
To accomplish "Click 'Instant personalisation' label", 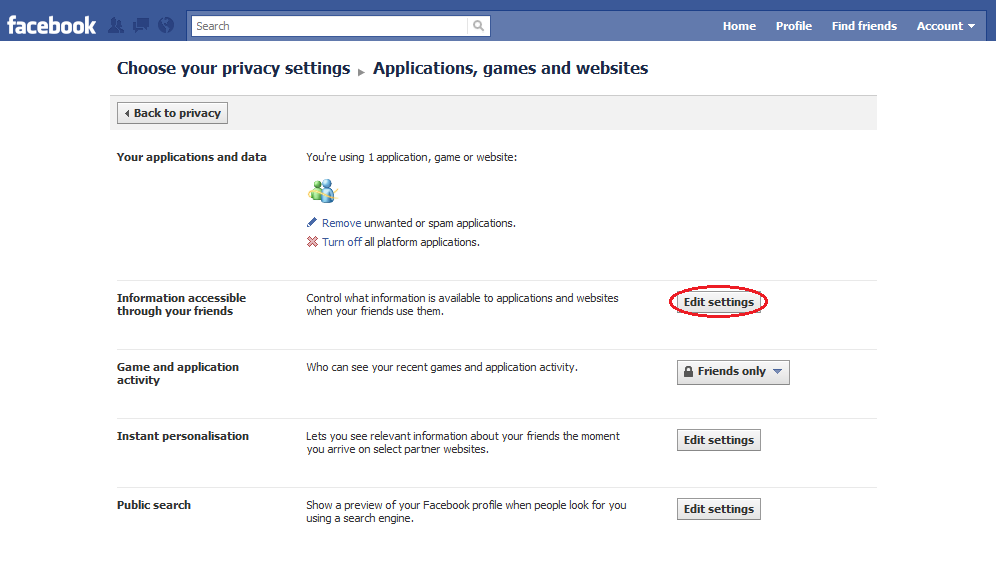I will point(183,436).
